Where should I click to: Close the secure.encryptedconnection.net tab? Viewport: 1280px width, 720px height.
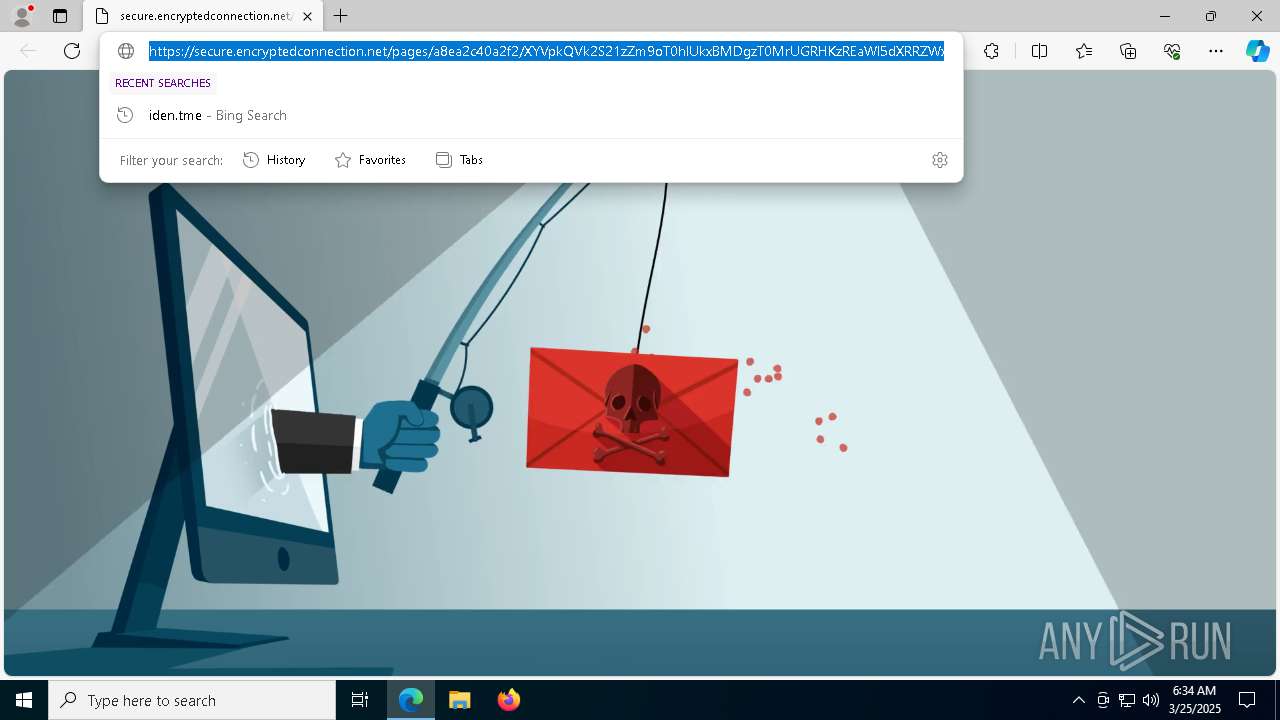[x=308, y=16]
